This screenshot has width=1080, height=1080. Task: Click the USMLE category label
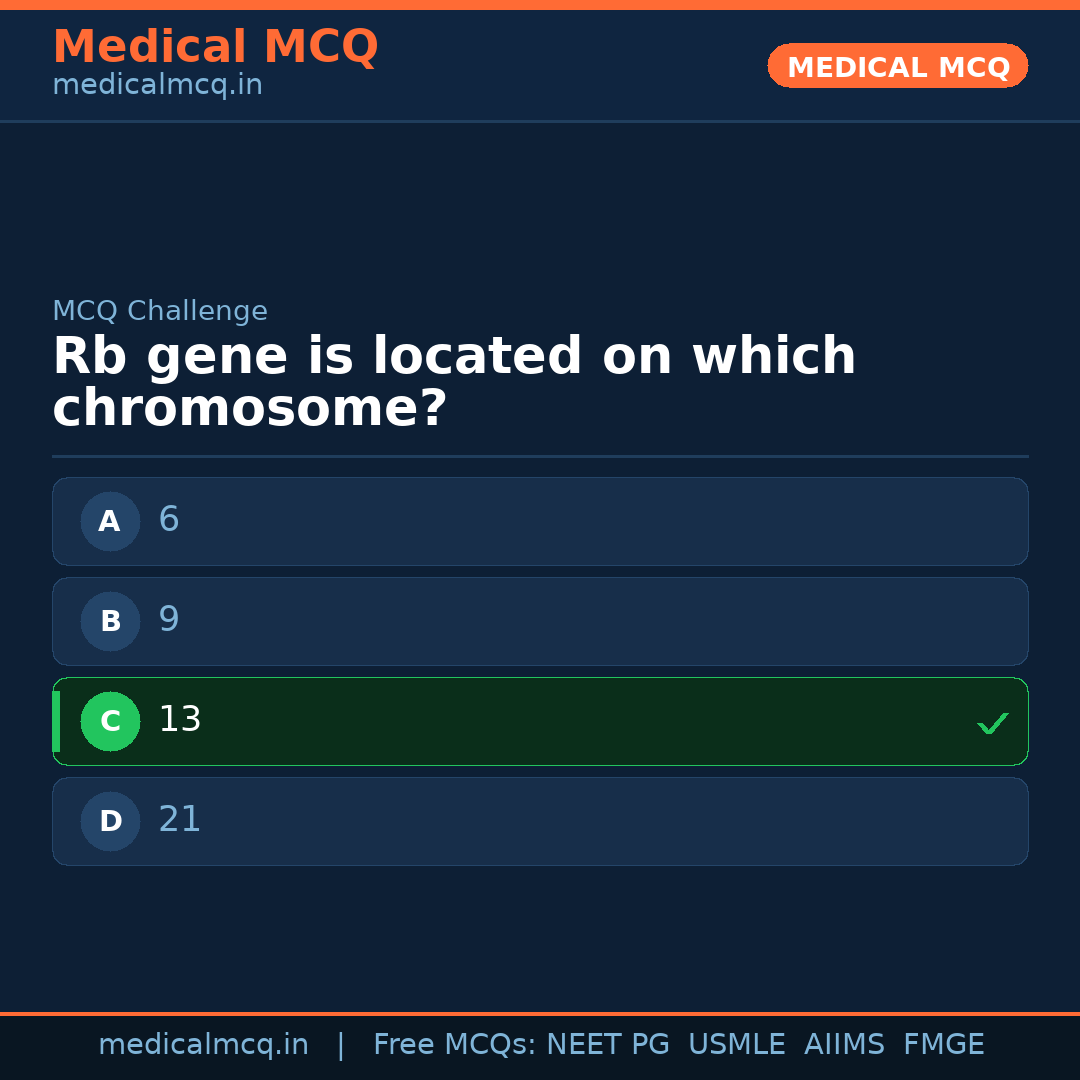click(737, 1044)
